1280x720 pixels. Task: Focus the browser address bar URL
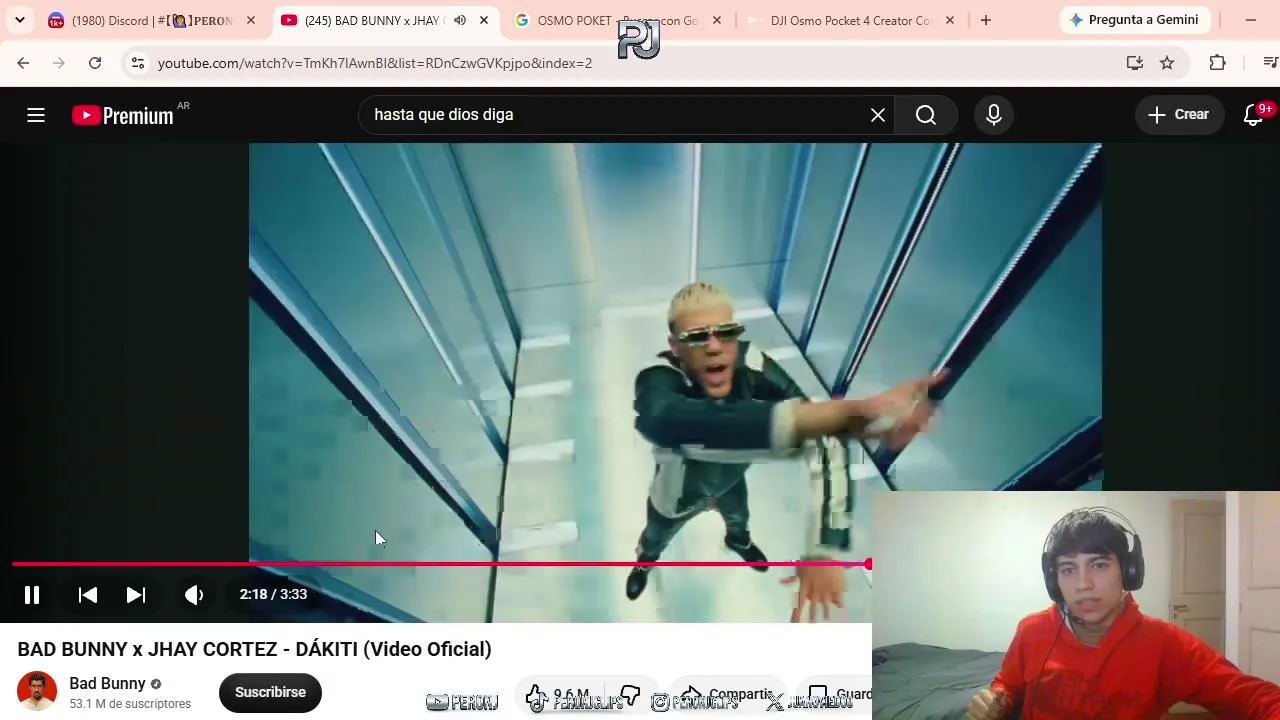click(375, 63)
